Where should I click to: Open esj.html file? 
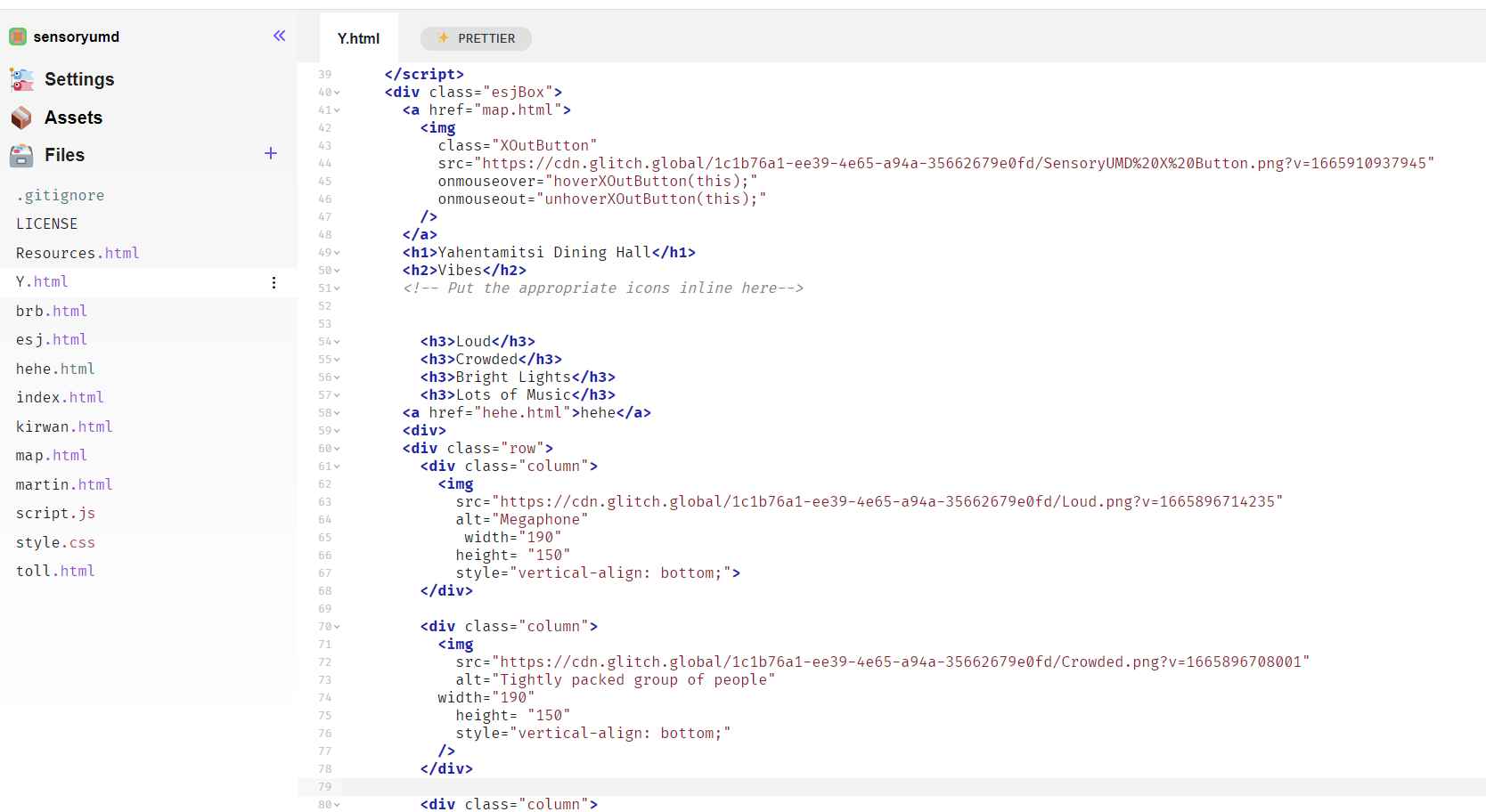coord(51,339)
